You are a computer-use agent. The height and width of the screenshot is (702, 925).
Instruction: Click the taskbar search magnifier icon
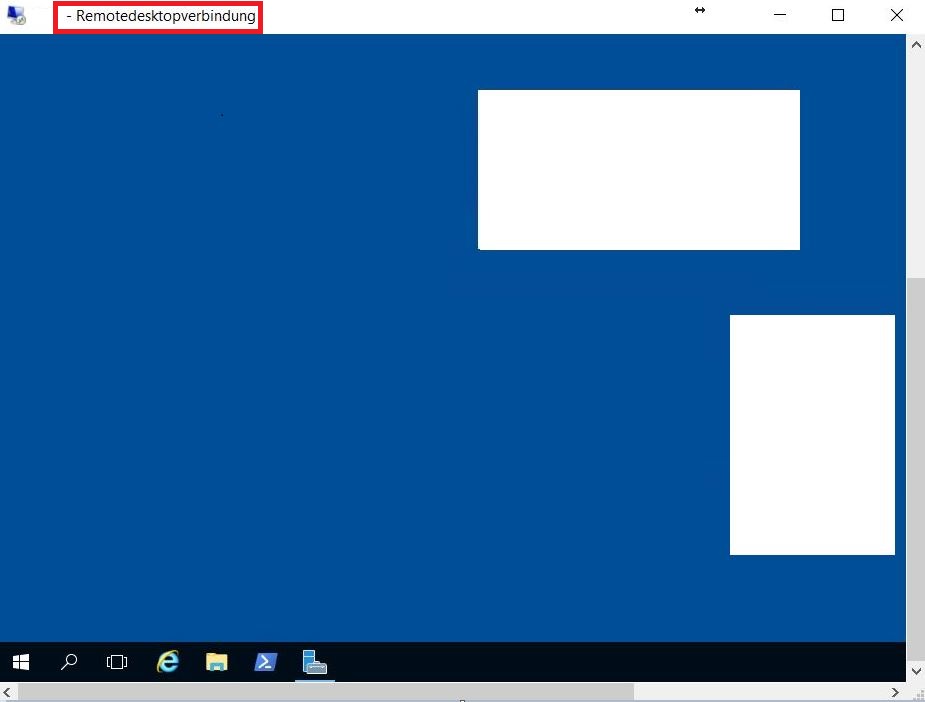click(69, 662)
